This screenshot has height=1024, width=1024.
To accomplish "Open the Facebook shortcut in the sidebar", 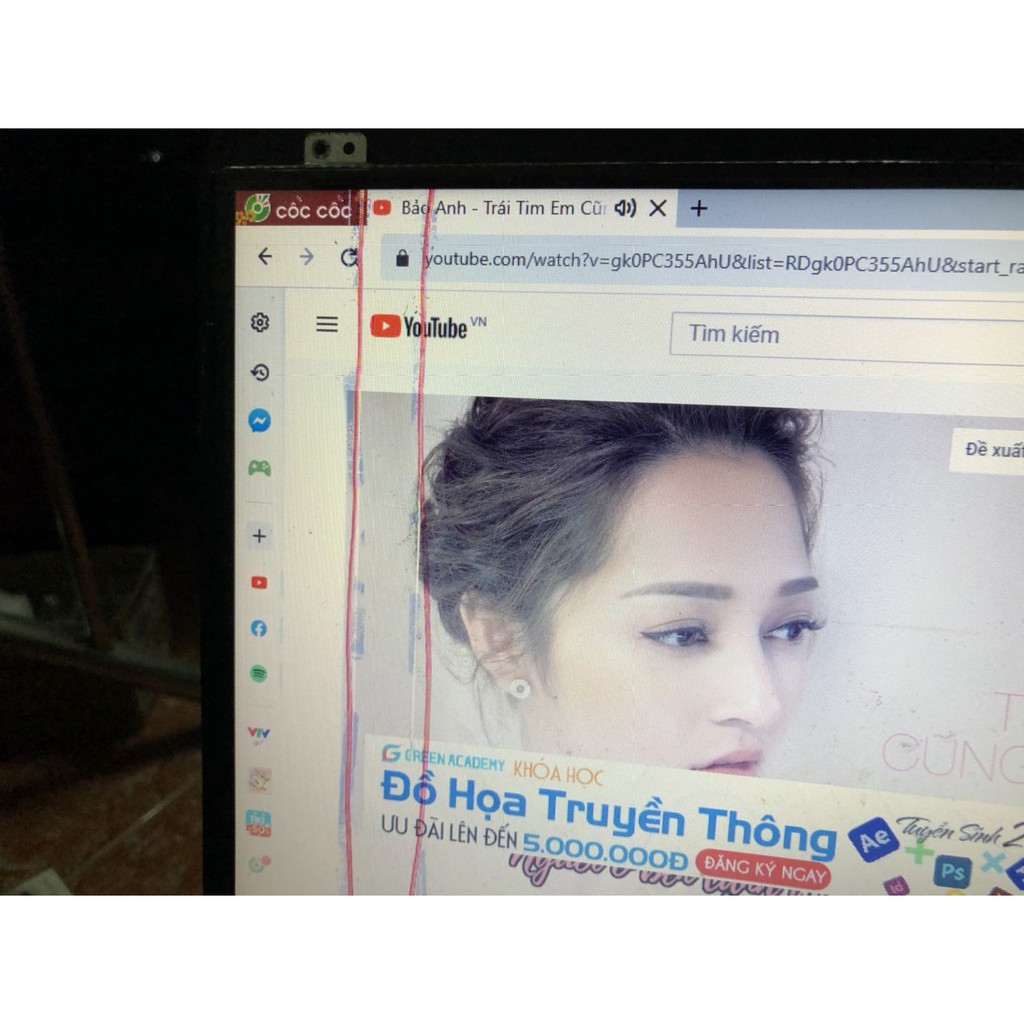I will pos(260,628).
